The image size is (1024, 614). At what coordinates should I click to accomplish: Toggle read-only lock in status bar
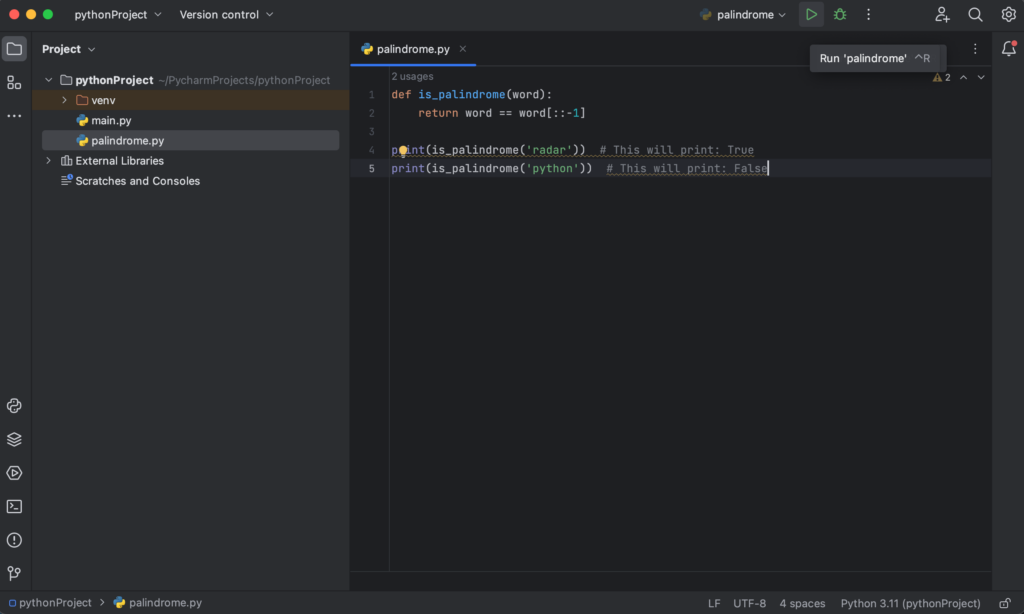click(1005, 603)
